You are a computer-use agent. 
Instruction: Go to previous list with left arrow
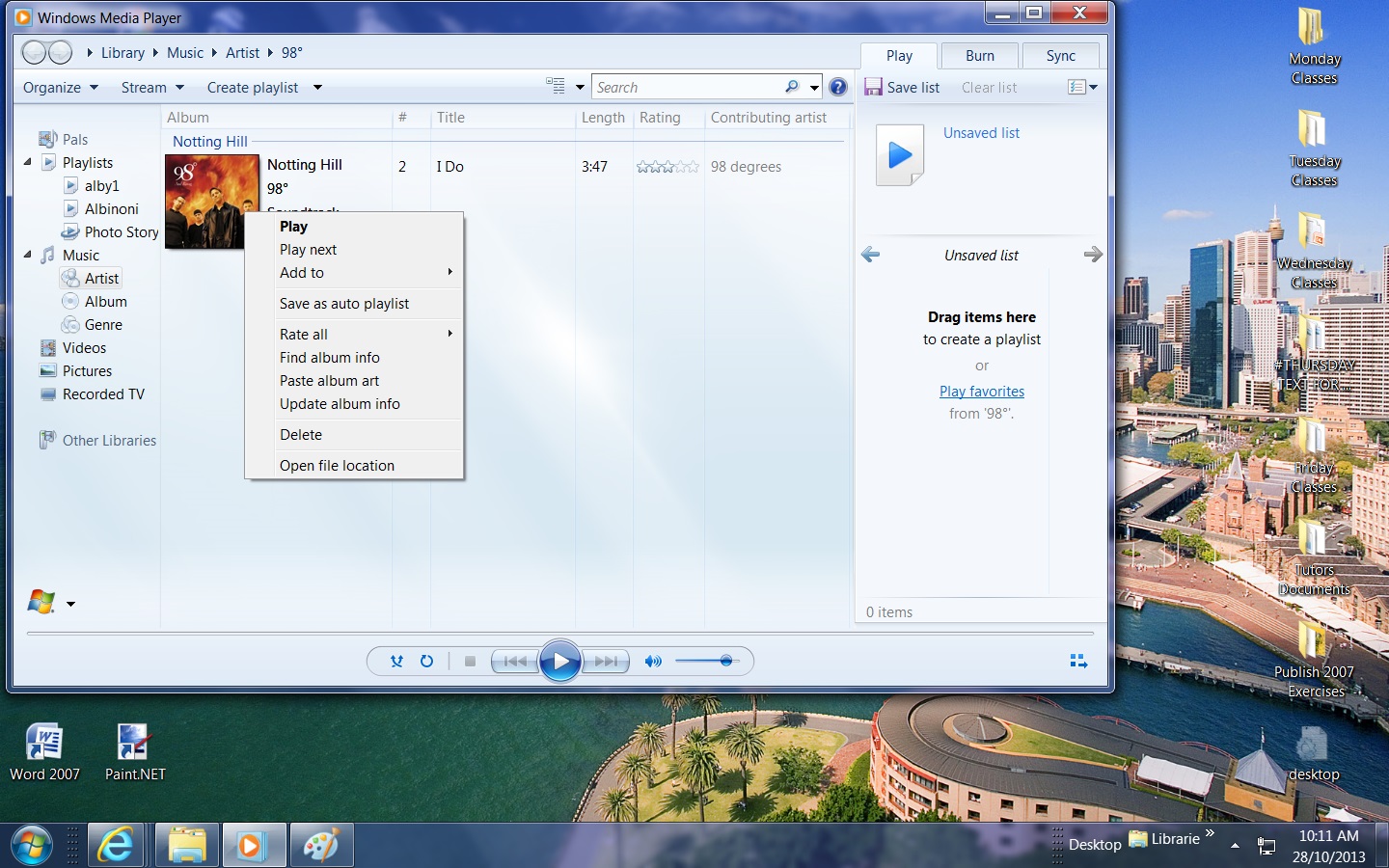pos(870,255)
